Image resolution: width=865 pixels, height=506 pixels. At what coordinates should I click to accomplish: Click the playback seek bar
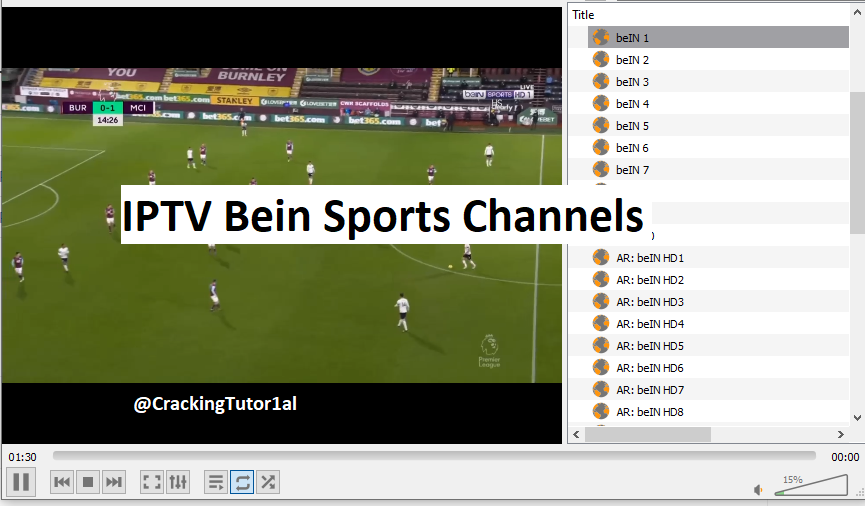434,456
